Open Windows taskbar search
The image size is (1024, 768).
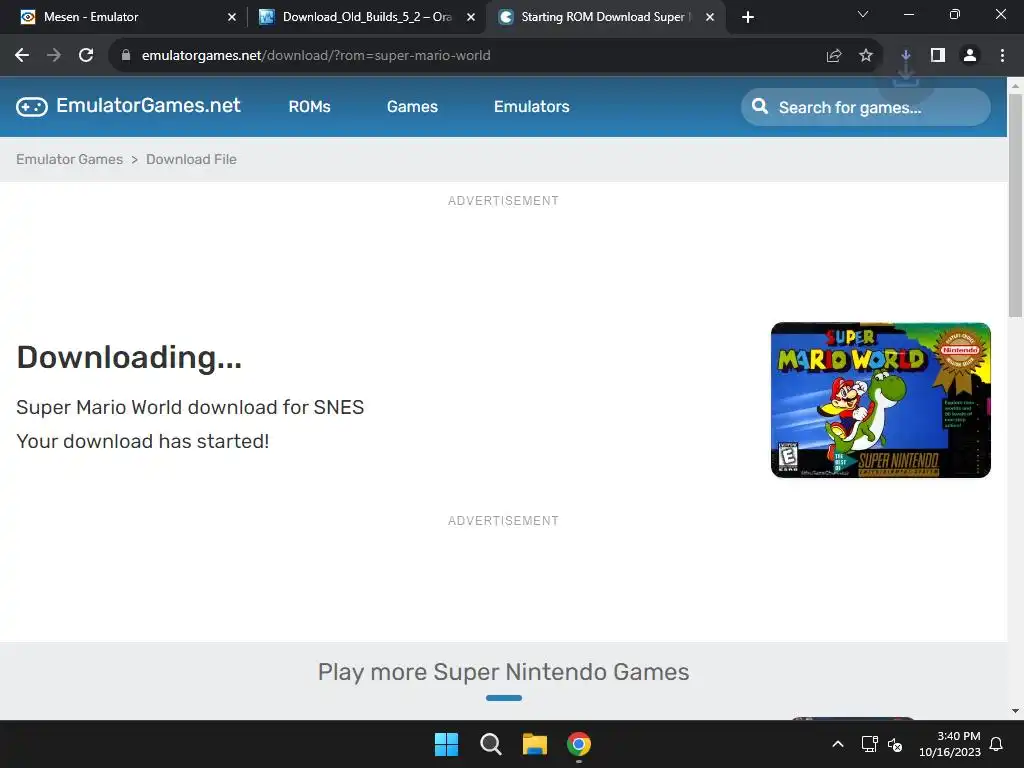tap(490, 744)
